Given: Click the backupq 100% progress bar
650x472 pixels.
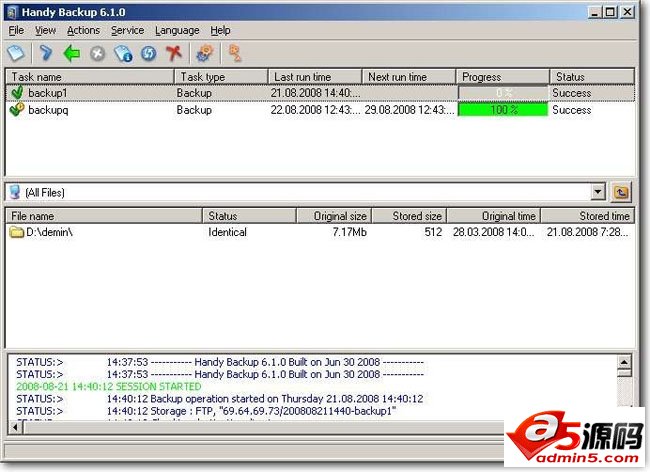Looking at the screenshot, I should (x=503, y=110).
